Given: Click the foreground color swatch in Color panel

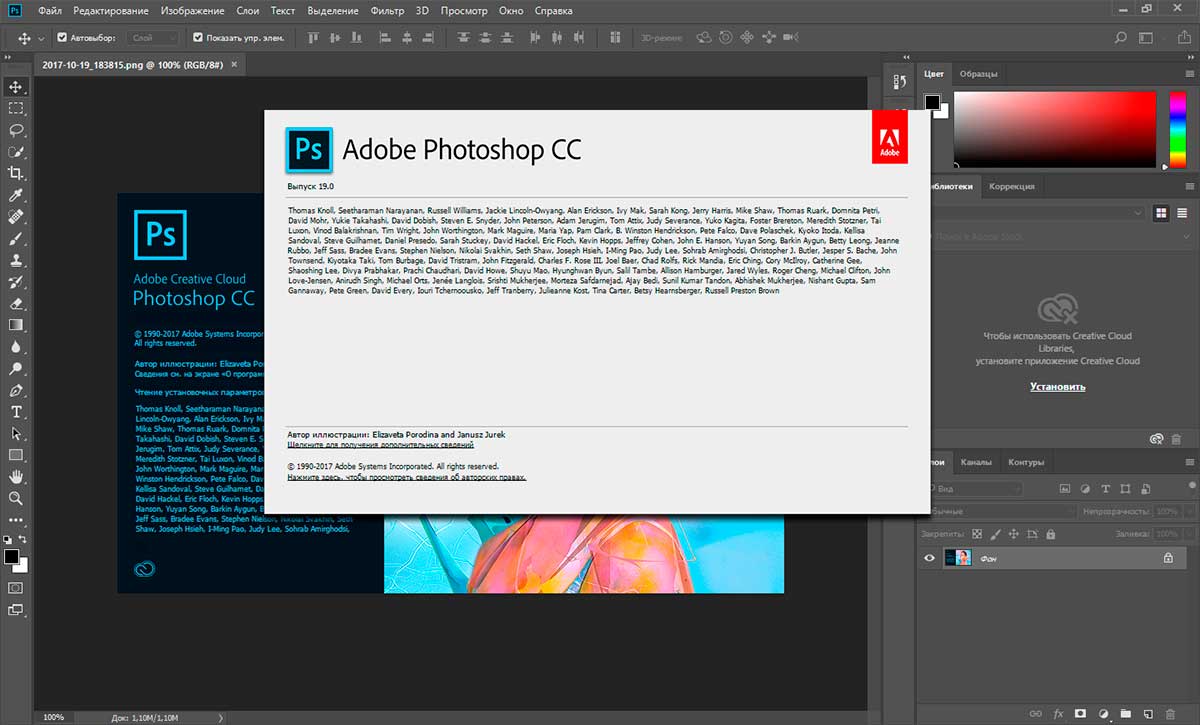Looking at the screenshot, I should coord(932,102).
